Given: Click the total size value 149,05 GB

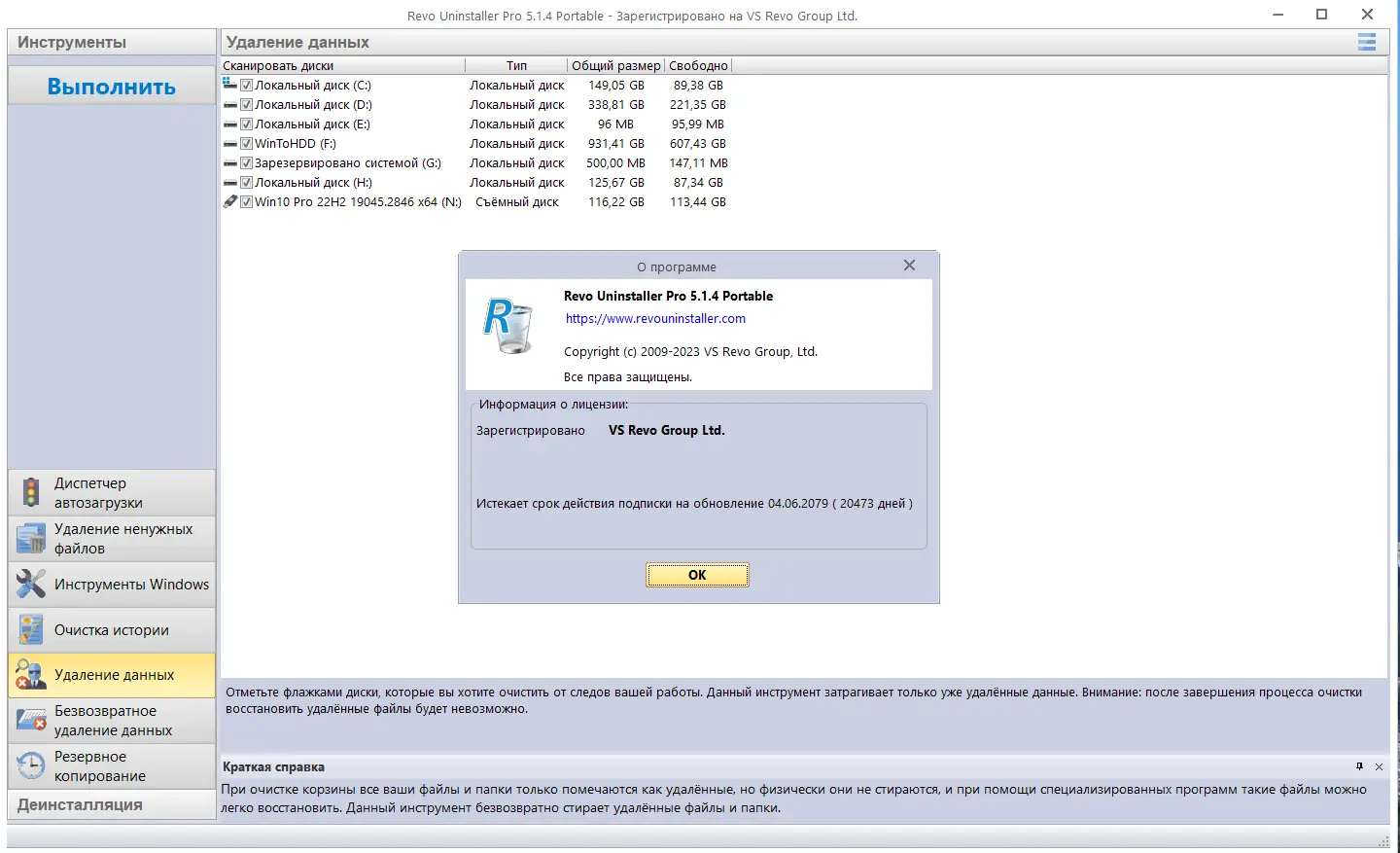Looking at the screenshot, I should point(616,85).
